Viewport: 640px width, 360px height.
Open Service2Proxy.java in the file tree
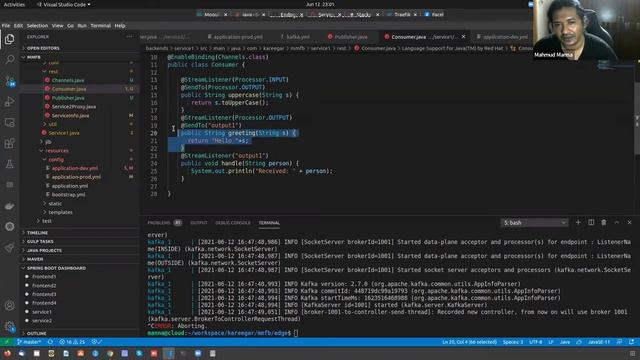(73, 107)
